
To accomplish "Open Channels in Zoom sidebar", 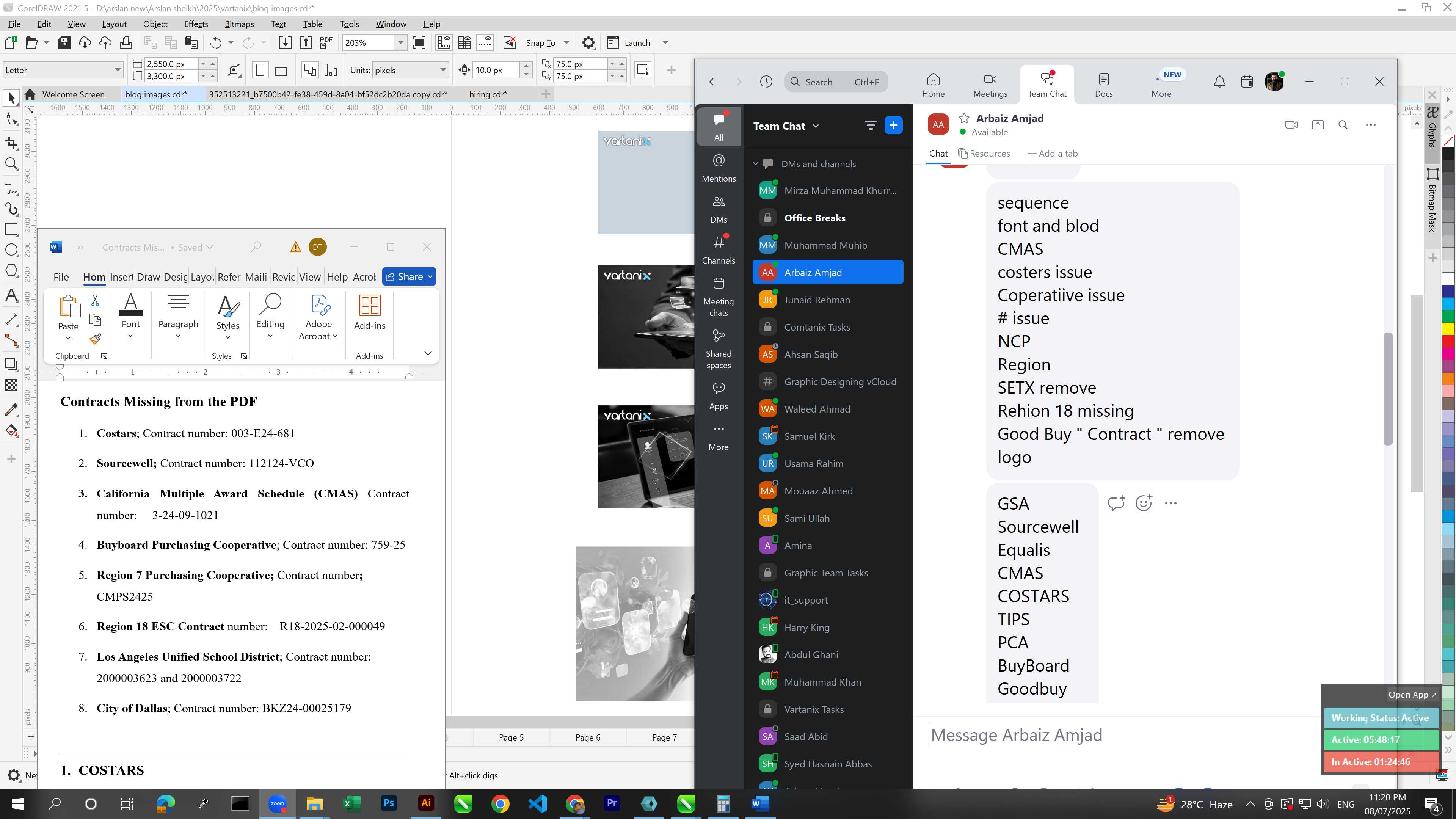I will click(719, 250).
